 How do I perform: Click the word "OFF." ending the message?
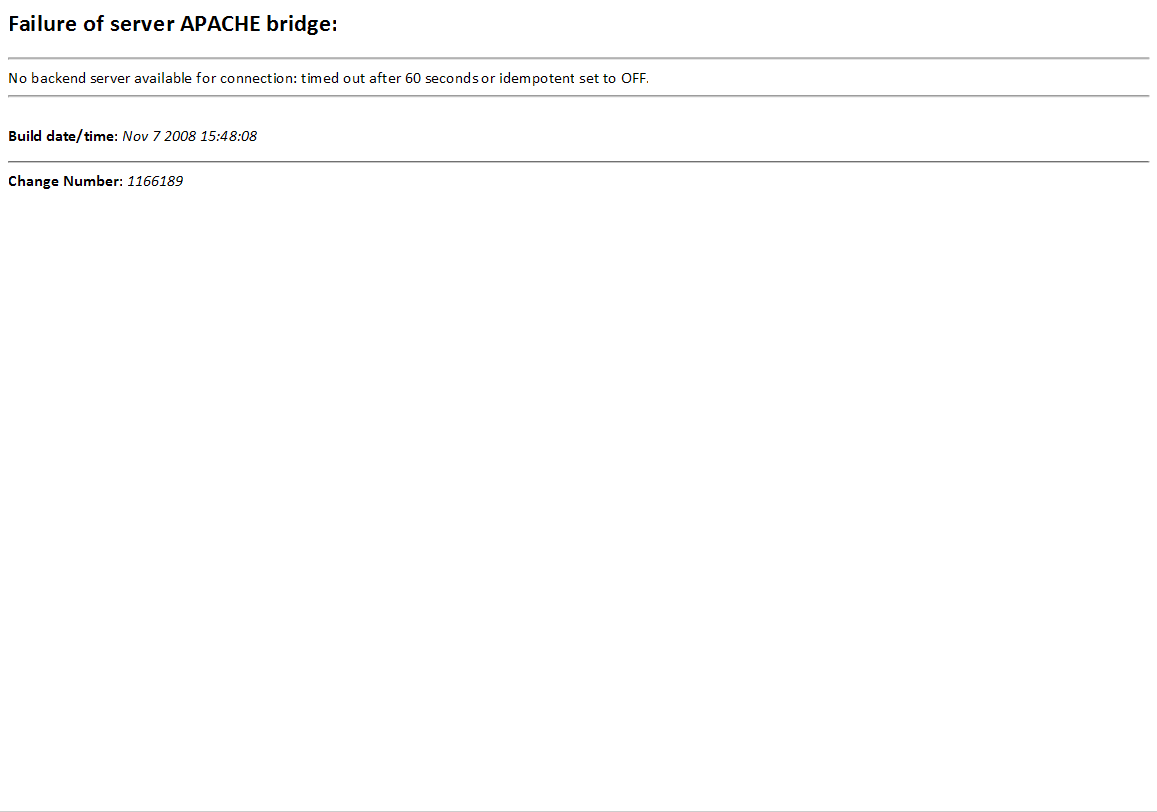pyautogui.click(x=635, y=78)
